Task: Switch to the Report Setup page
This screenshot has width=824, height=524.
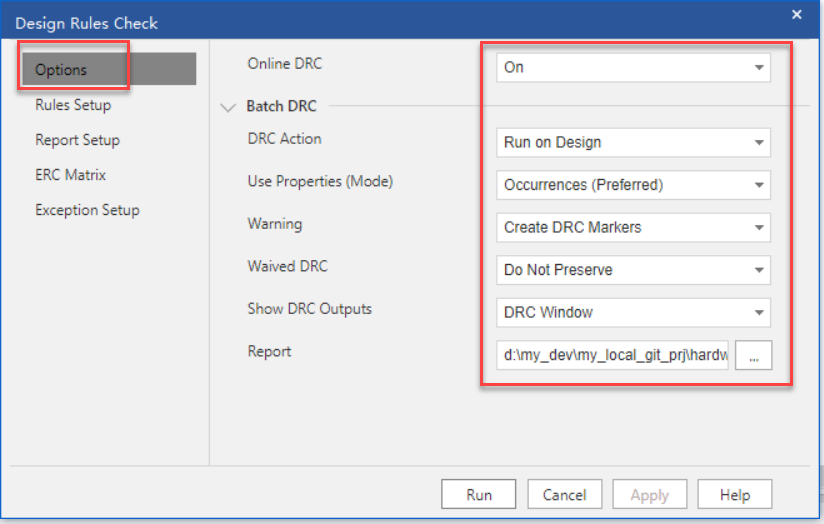Action: point(77,140)
